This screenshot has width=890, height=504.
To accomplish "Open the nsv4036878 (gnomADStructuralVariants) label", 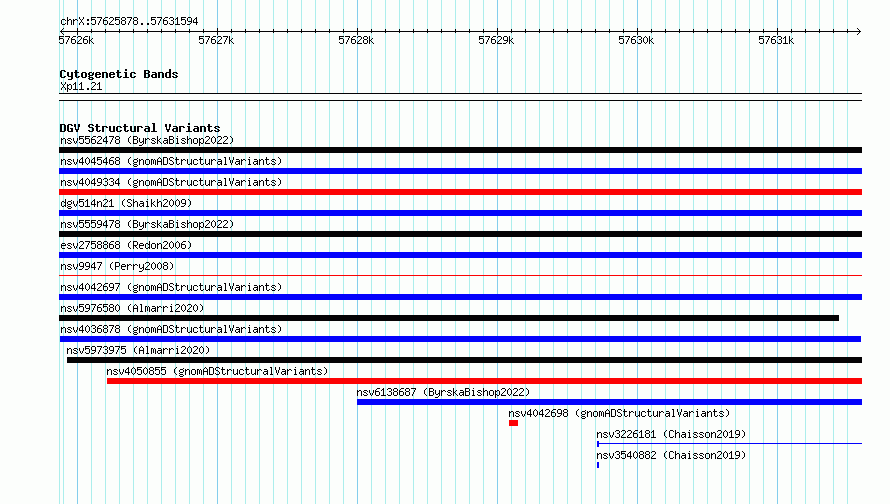I will click(171, 329).
